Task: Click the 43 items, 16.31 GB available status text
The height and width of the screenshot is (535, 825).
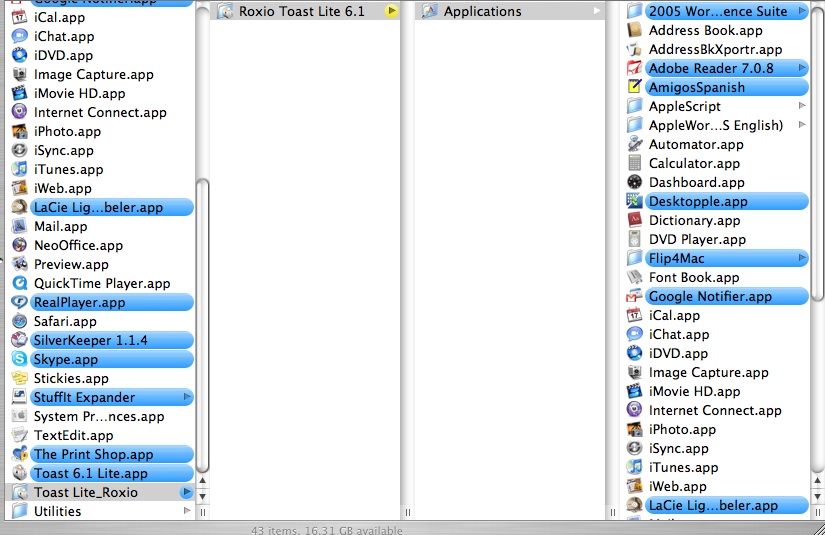Action: pyautogui.click(x=327, y=530)
